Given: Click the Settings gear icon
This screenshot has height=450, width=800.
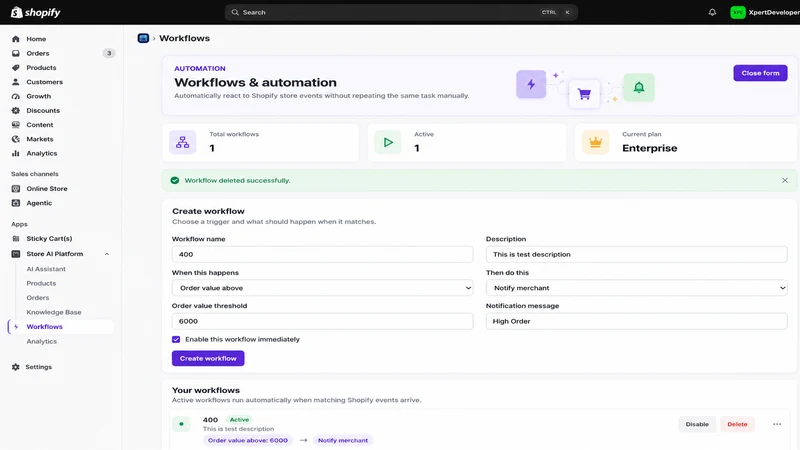Looking at the screenshot, I should pos(16,367).
